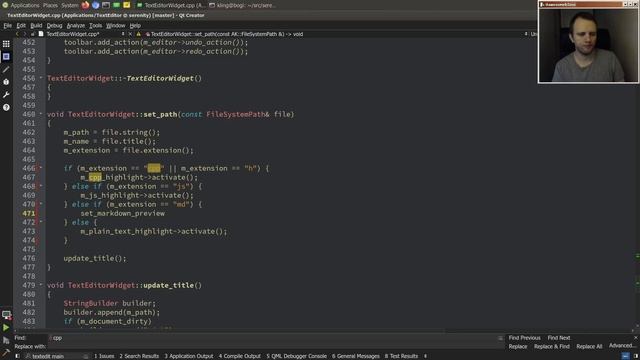Screen dimensions: 640x360
Task: Launch Firefox from top panel
Action: point(85,5)
